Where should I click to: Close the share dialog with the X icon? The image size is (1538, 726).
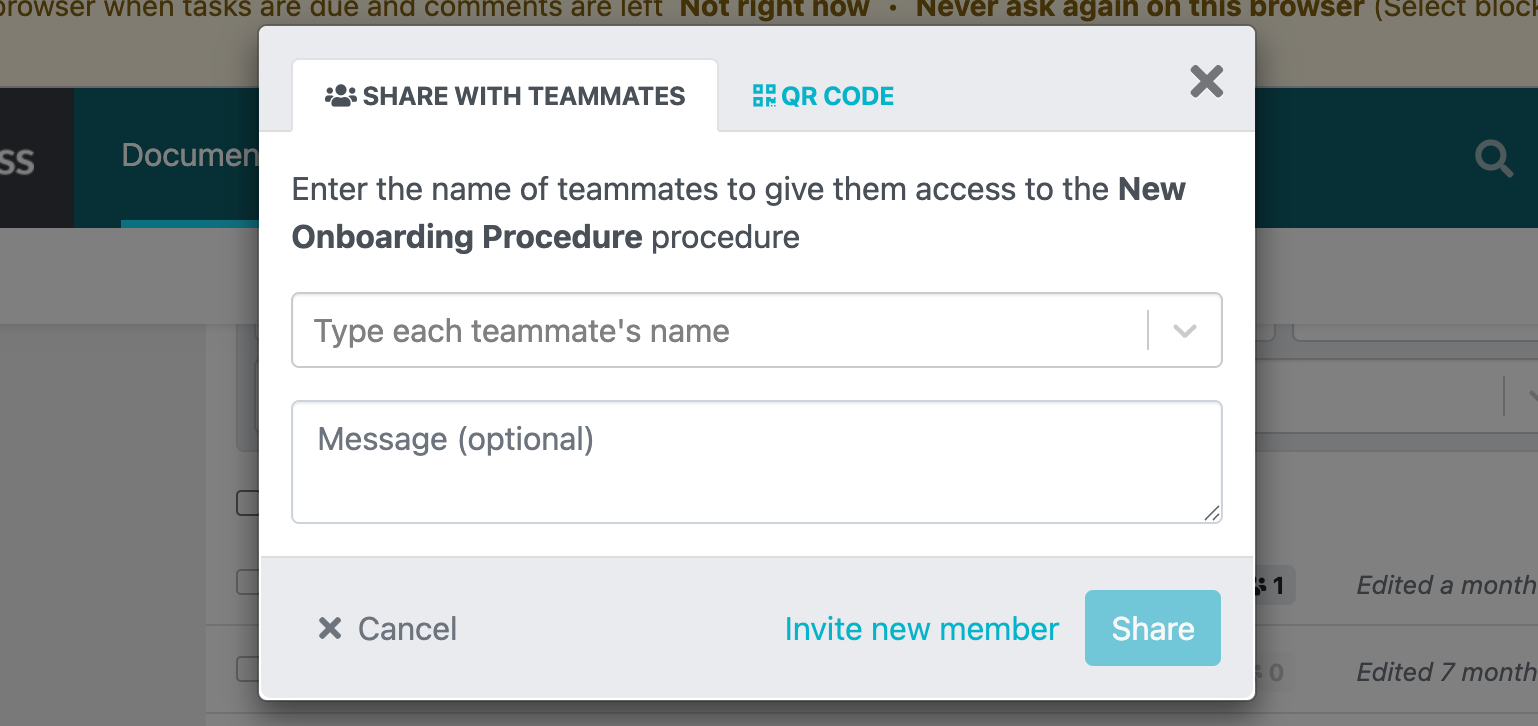[1206, 82]
